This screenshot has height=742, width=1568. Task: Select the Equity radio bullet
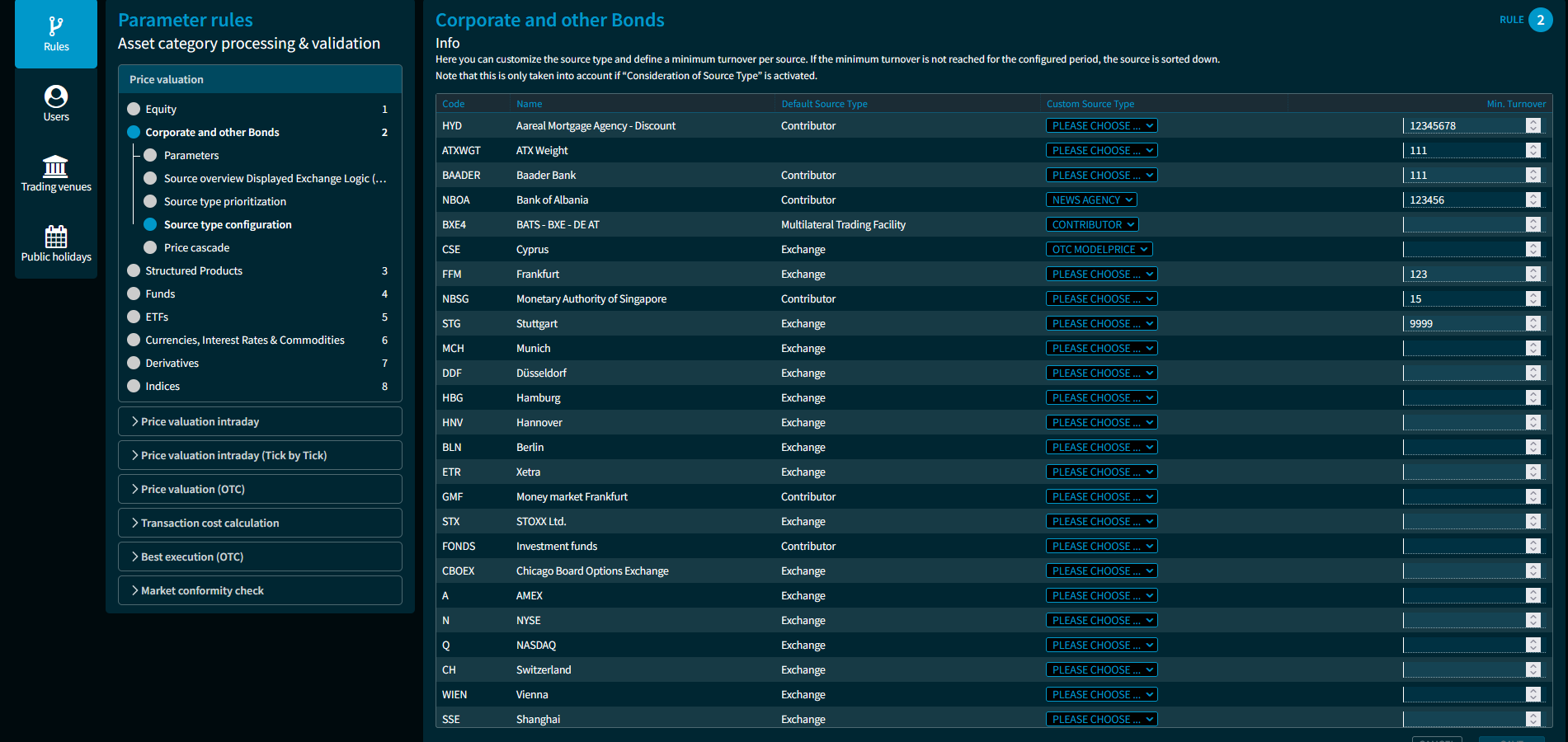point(134,109)
